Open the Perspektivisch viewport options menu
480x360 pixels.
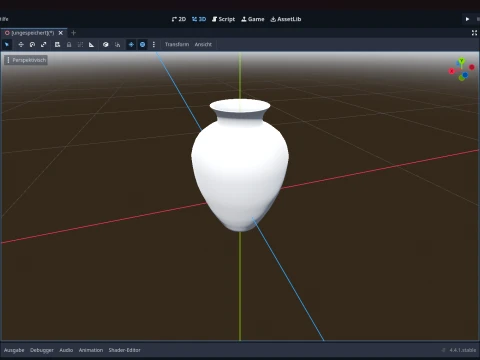coord(26,60)
